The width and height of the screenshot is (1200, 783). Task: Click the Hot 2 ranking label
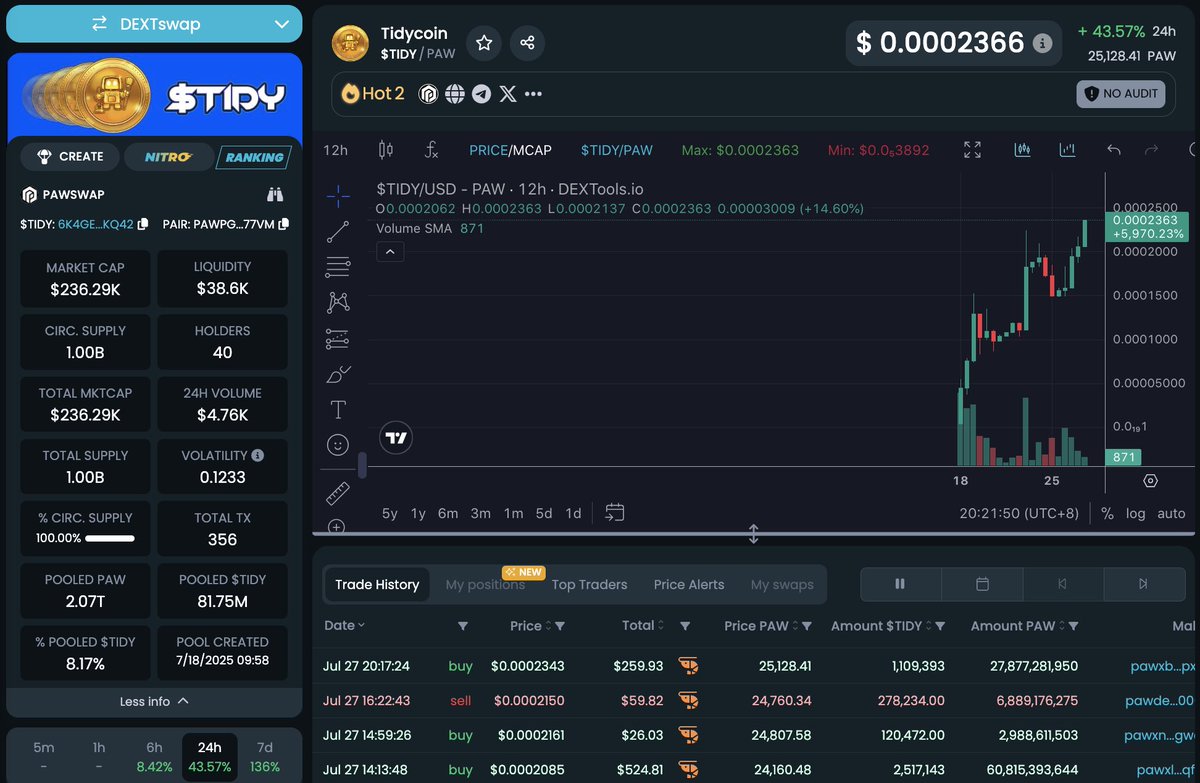pyautogui.click(x=373, y=93)
